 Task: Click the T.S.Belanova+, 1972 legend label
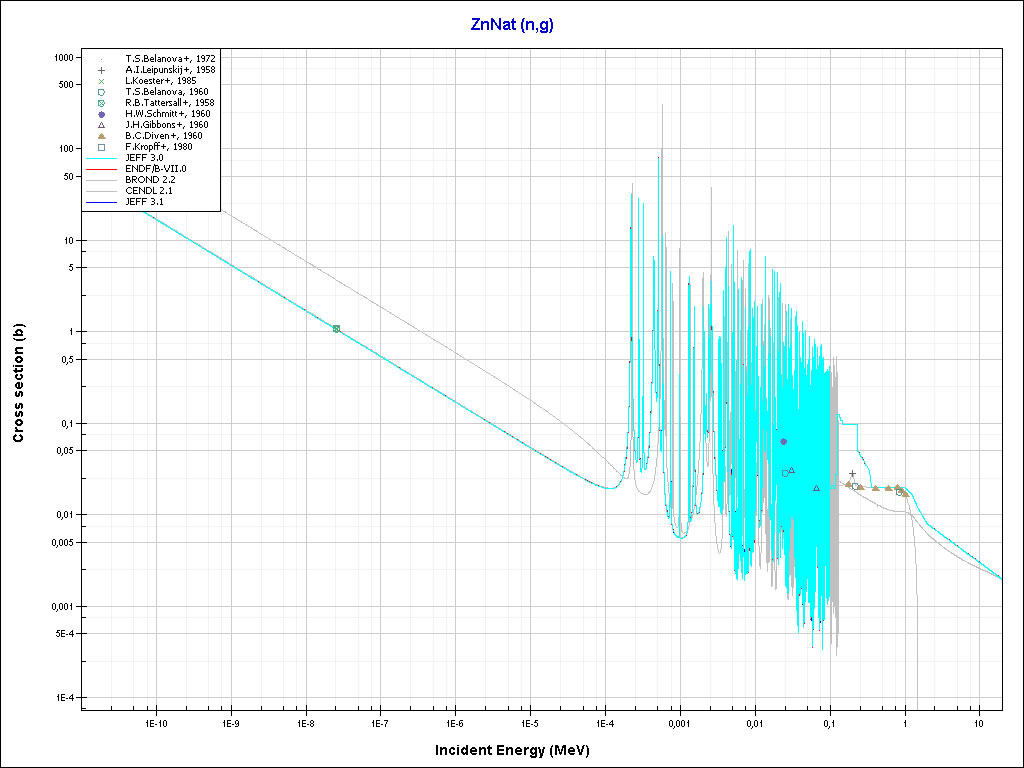pyautogui.click(x=170, y=59)
